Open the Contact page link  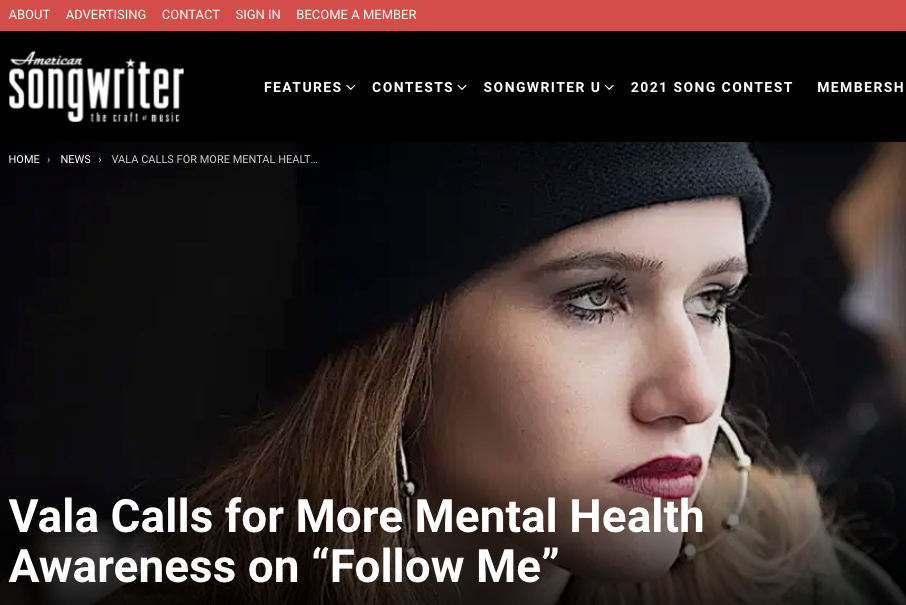pyautogui.click(x=191, y=15)
